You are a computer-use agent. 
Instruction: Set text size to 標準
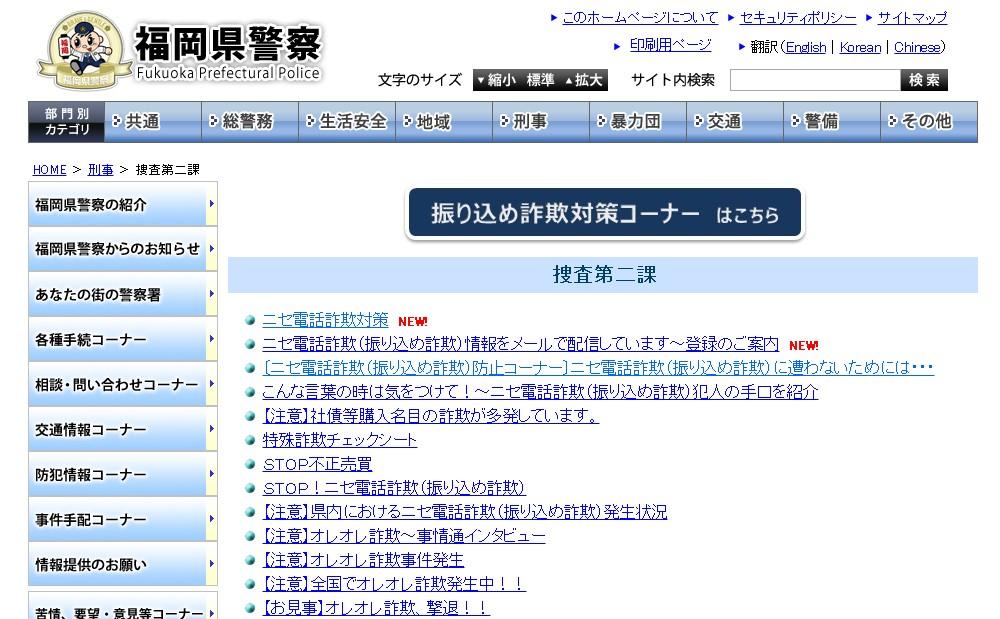(x=540, y=80)
